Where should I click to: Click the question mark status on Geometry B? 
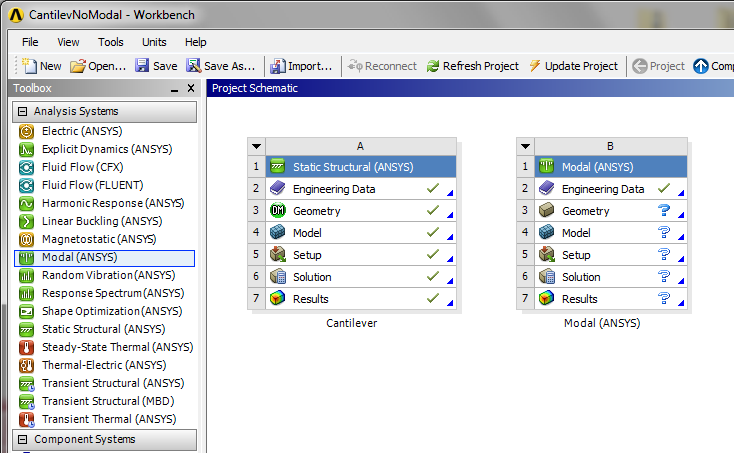(x=664, y=210)
